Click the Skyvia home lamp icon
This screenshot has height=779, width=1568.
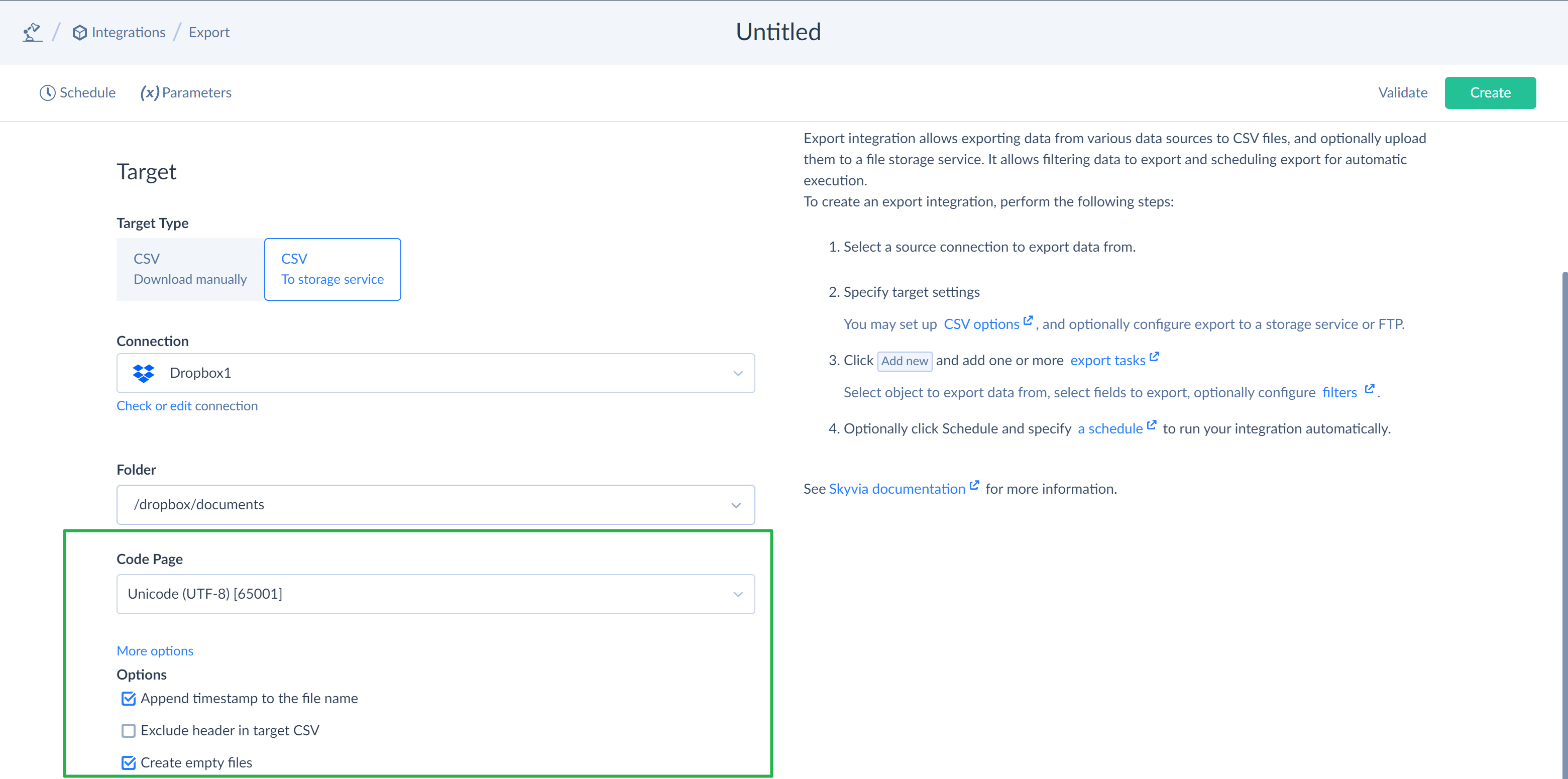tap(32, 32)
